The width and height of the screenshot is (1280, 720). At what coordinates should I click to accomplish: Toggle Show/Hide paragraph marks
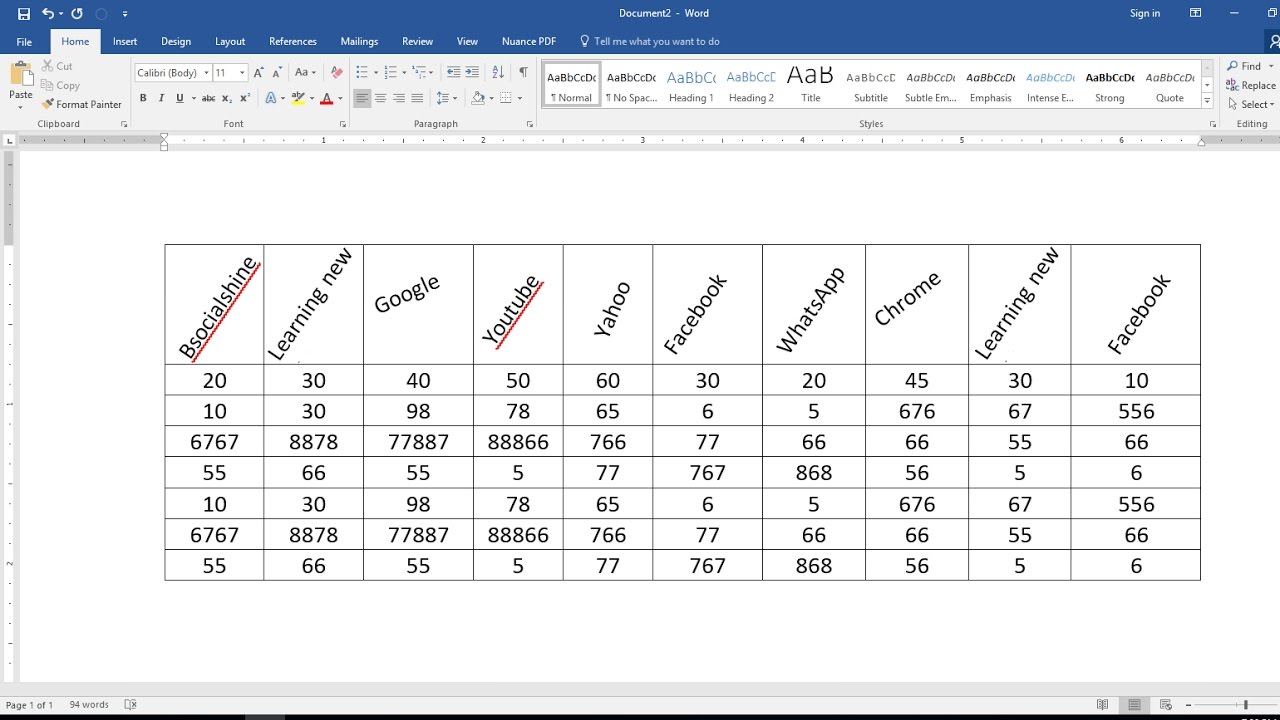point(523,72)
